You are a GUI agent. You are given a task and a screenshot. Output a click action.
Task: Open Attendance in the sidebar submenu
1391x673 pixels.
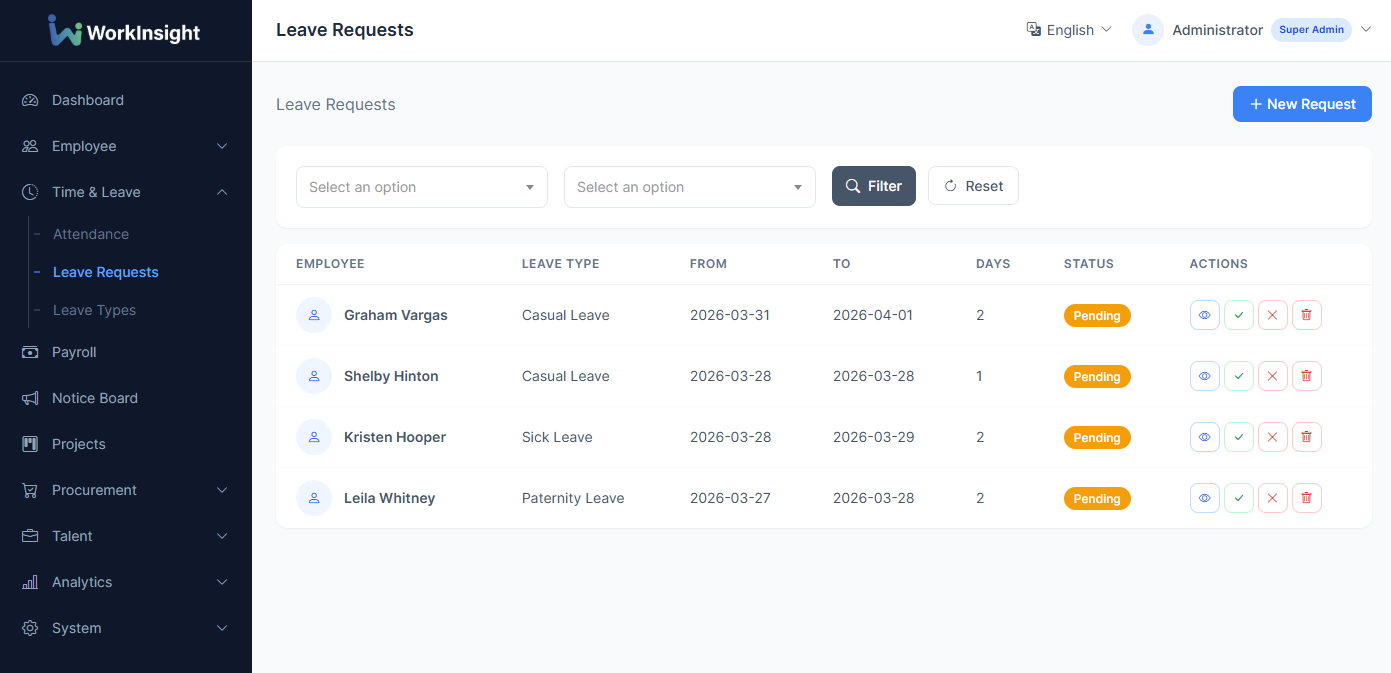[91, 234]
